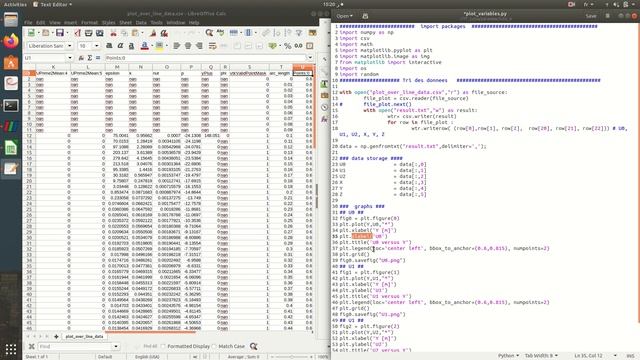The image size is (640, 360).
Task: Click the Find text input field
Action: (x=75, y=347)
